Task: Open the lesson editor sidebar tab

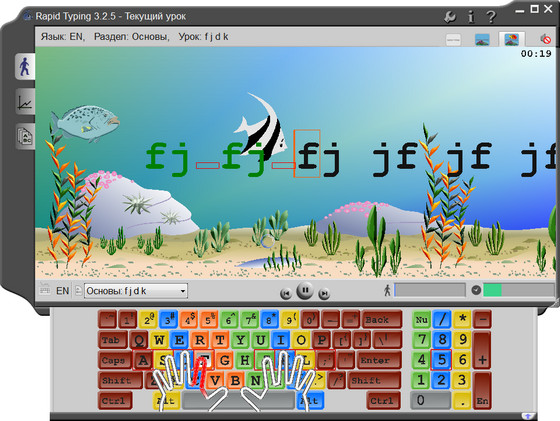Action: [x=25, y=136]
